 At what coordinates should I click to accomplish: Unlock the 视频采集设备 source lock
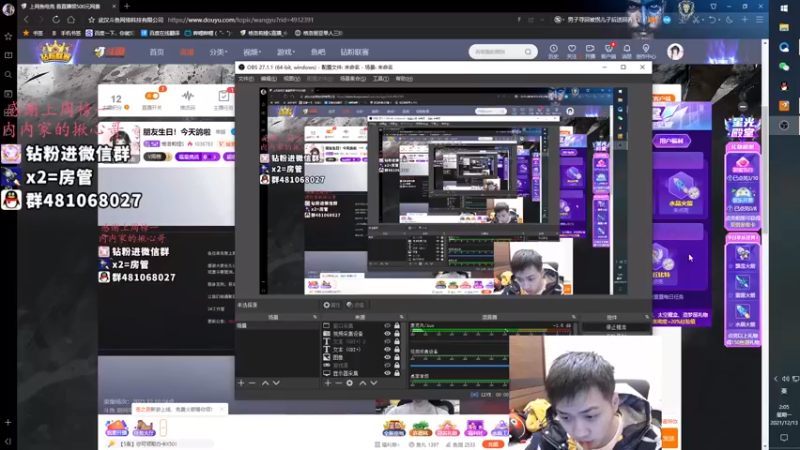[397, 333]
